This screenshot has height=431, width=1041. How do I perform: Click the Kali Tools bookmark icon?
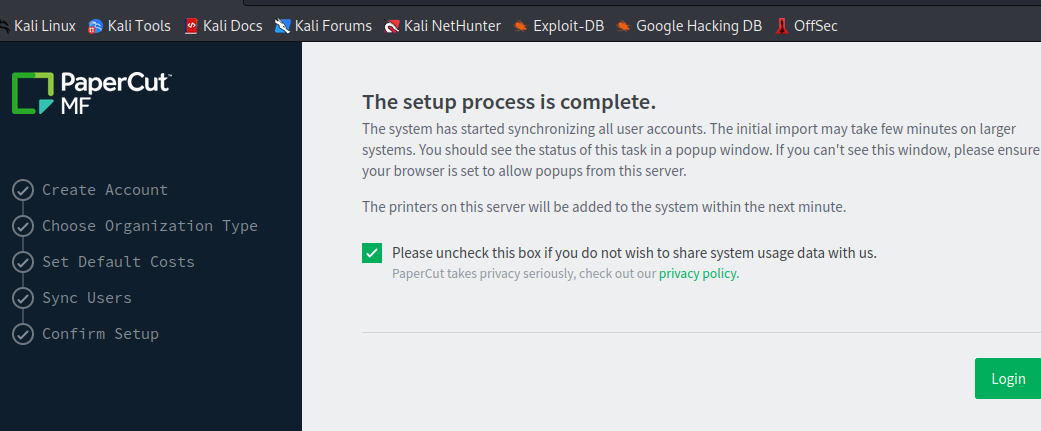(96, 26)
